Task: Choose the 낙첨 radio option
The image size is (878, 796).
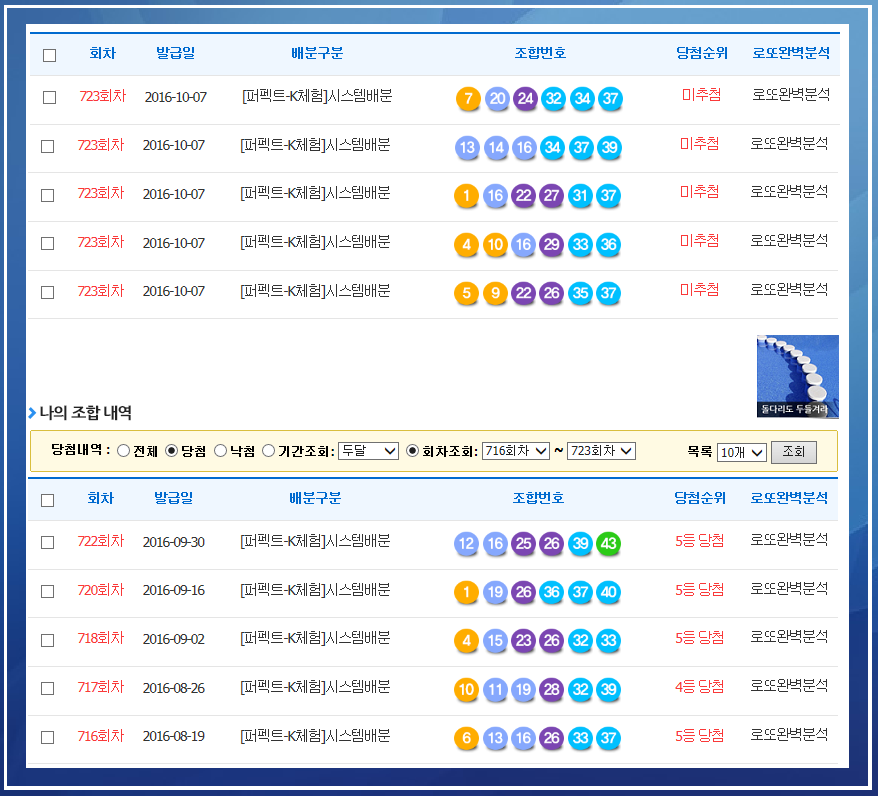Action: 220,451
